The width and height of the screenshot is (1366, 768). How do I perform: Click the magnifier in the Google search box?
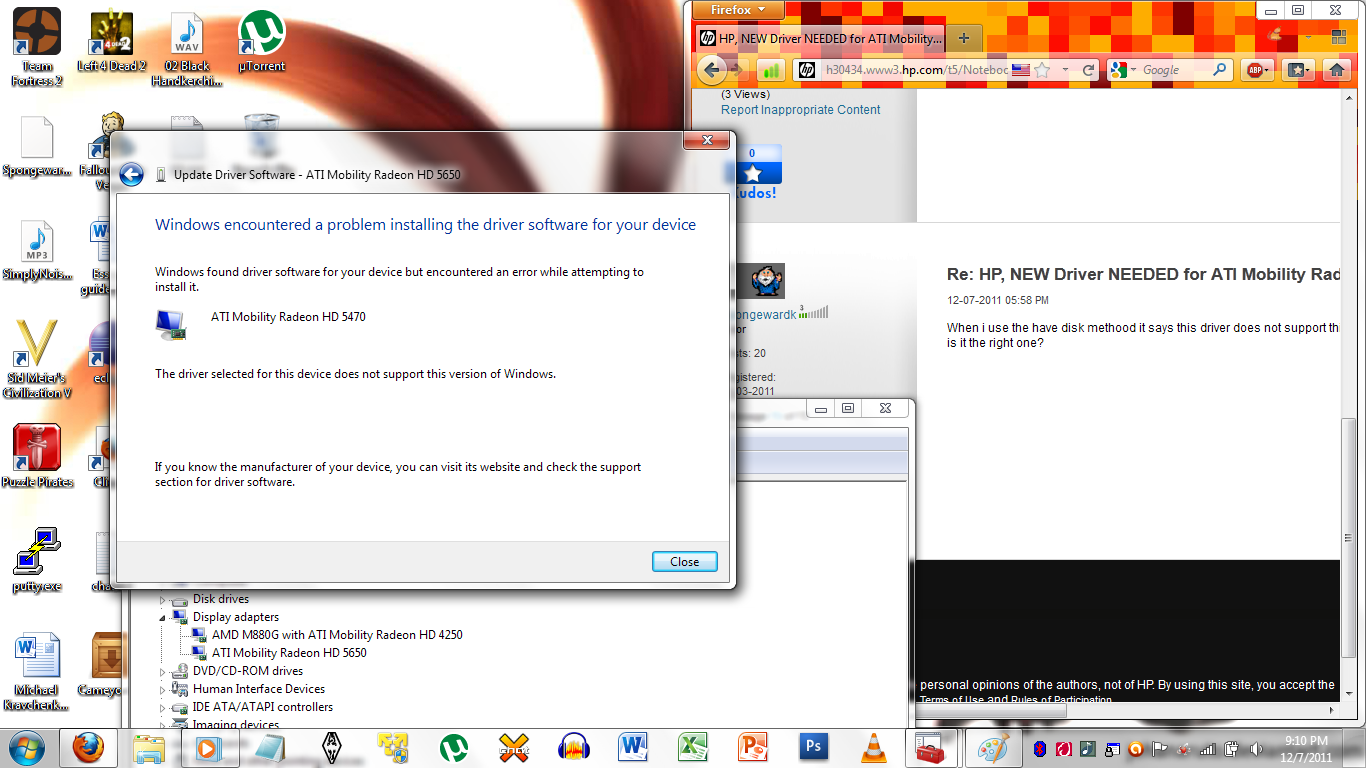coord(1220,70)
